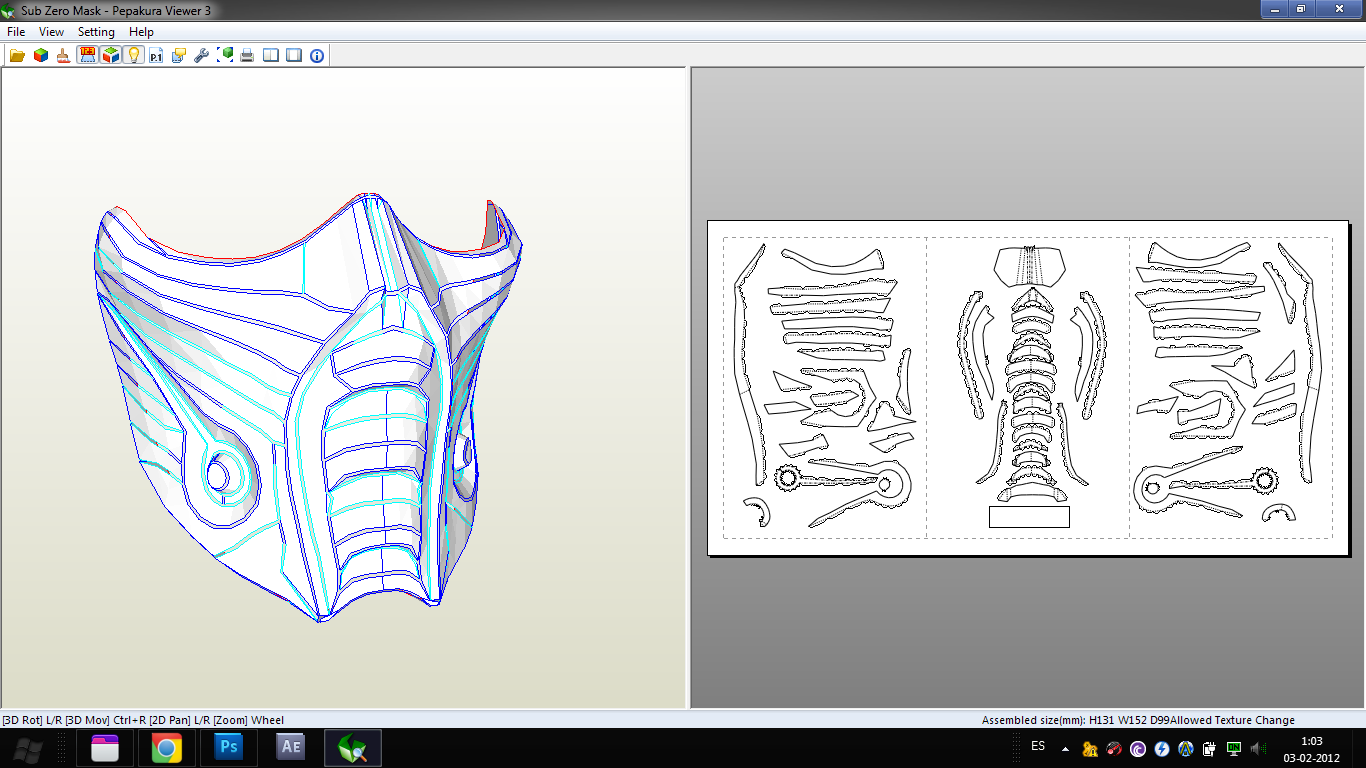Click the P.1 page number icon
This screenshot has width=1366, height=768.
tap(156, 55)
